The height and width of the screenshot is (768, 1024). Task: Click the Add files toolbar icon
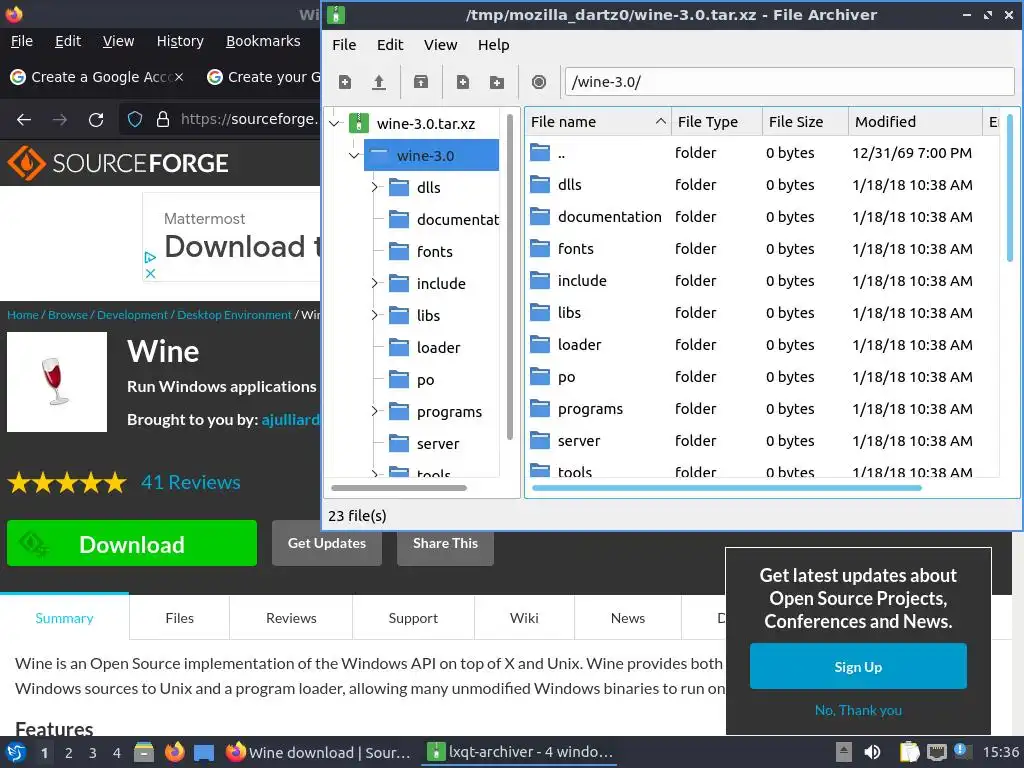[x=463, y=82]
